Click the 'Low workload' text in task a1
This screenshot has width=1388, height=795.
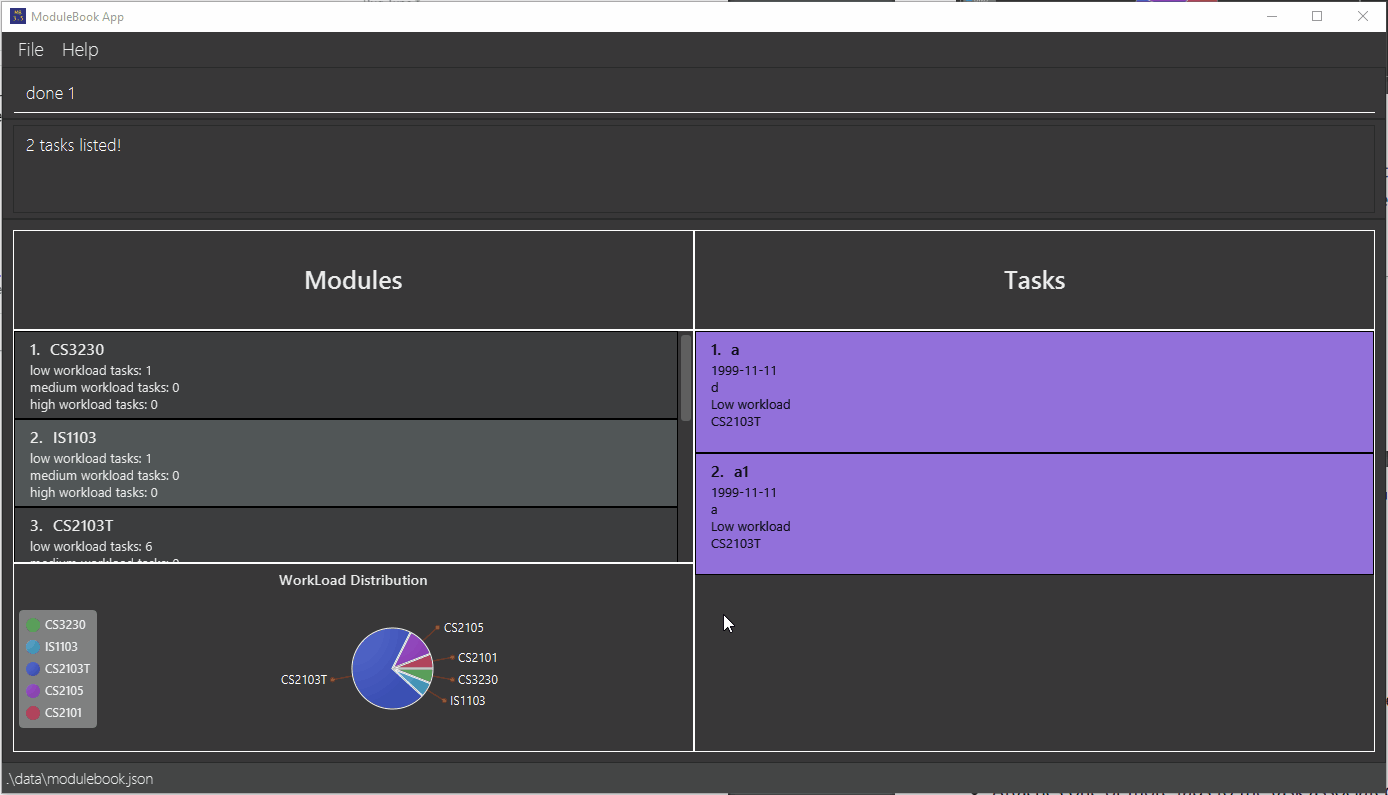[x=751, y=527]
